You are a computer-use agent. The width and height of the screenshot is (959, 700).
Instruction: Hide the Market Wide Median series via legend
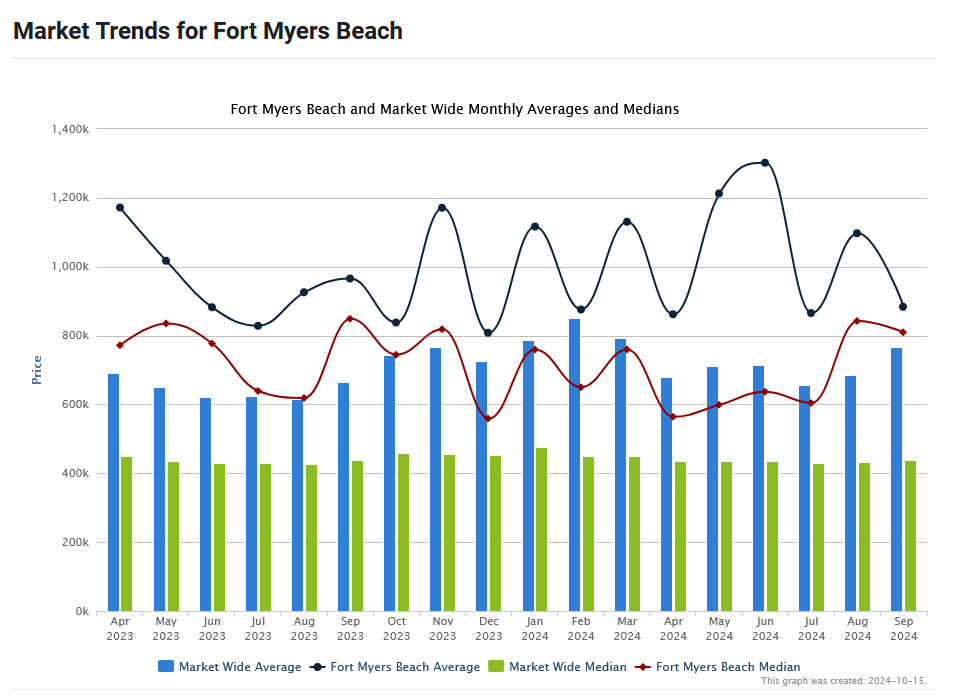tap(567, 667)
